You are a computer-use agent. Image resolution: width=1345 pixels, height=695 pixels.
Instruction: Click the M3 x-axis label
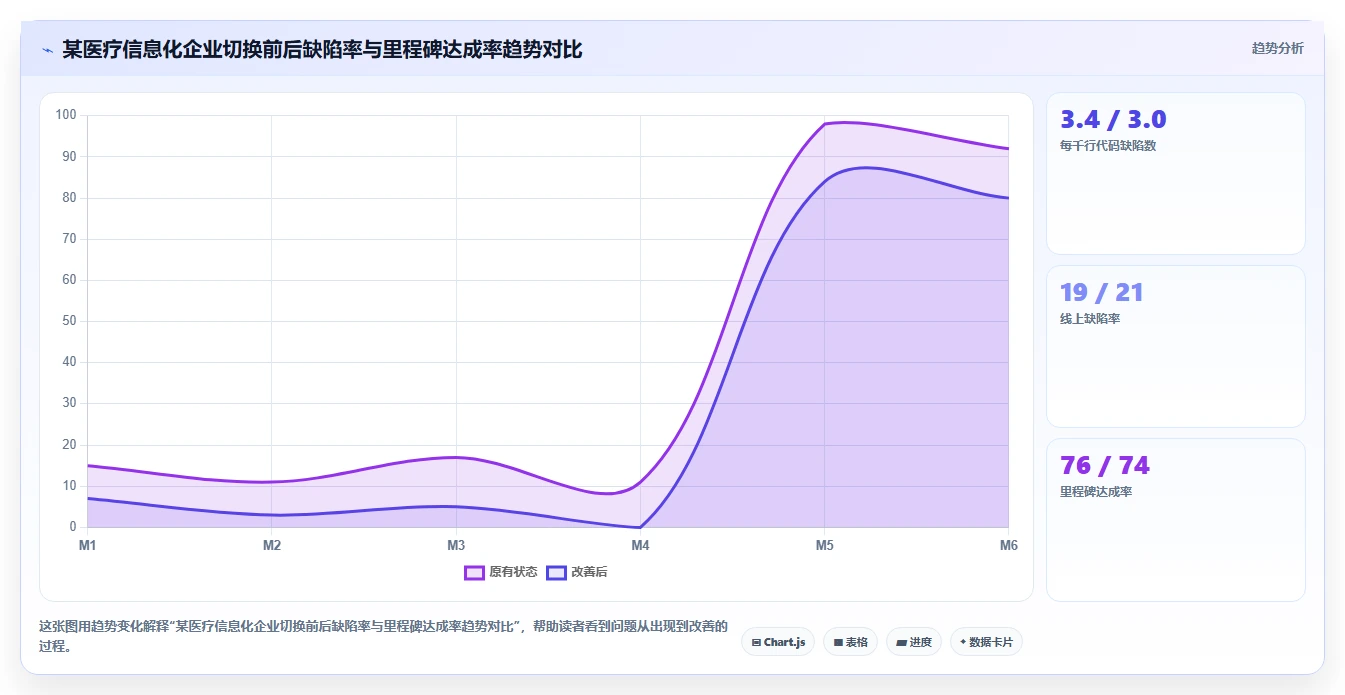[x=456, y=545]
